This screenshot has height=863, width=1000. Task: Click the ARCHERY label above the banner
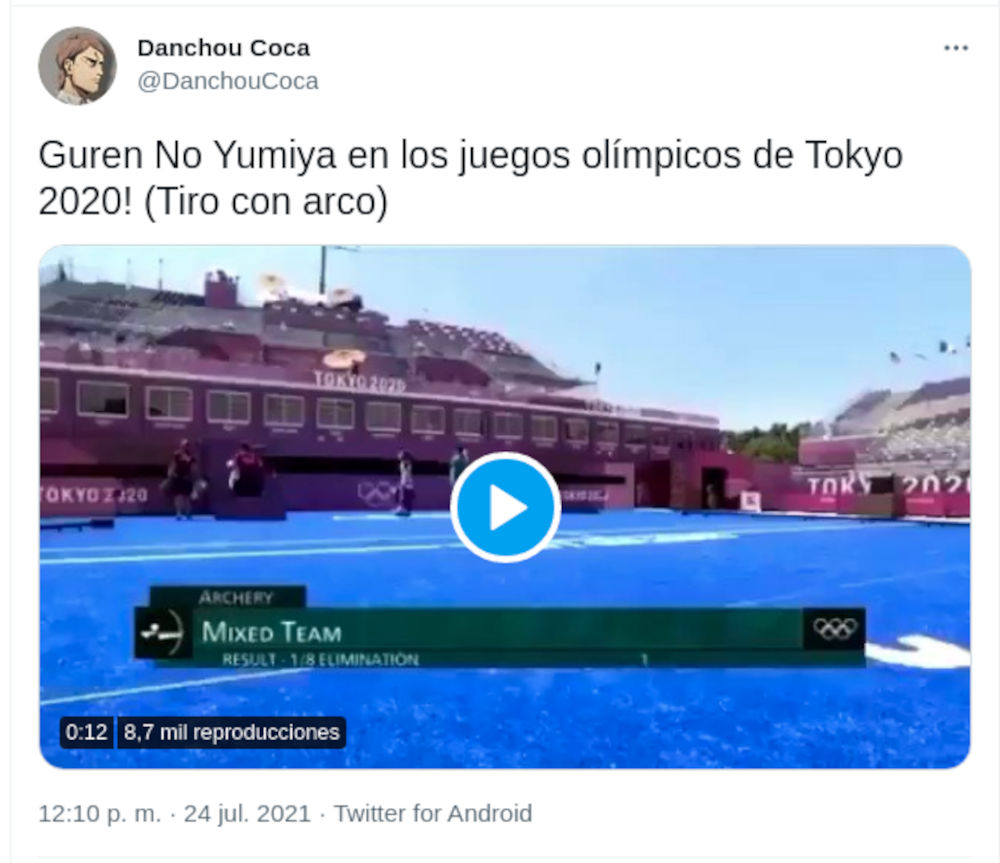point(235,598)
